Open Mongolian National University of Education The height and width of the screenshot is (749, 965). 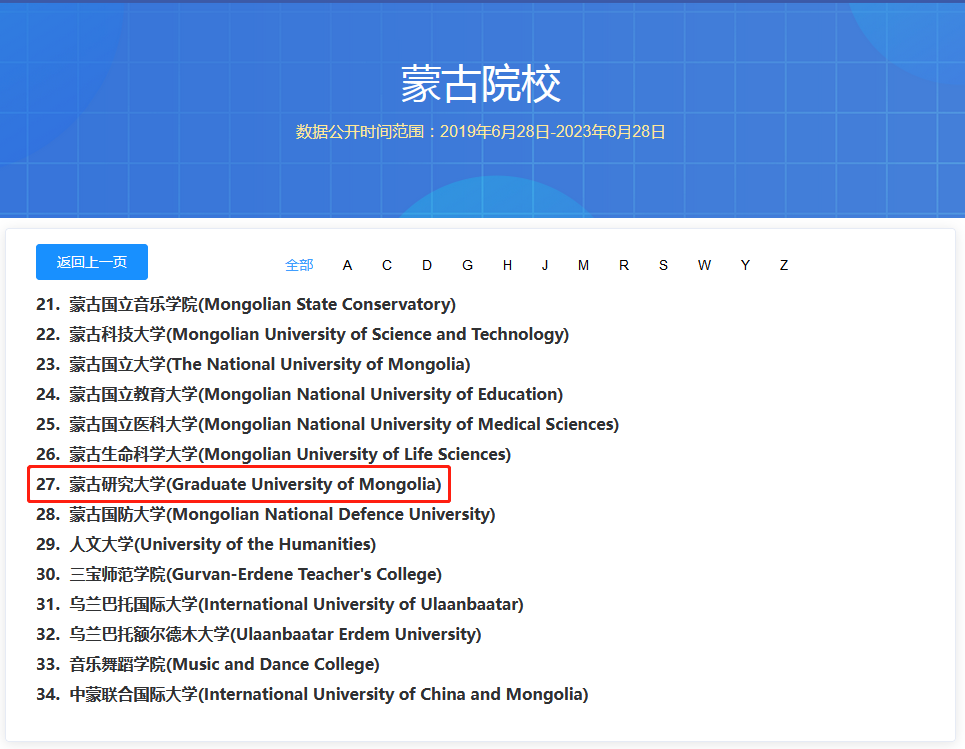point(299,395)
